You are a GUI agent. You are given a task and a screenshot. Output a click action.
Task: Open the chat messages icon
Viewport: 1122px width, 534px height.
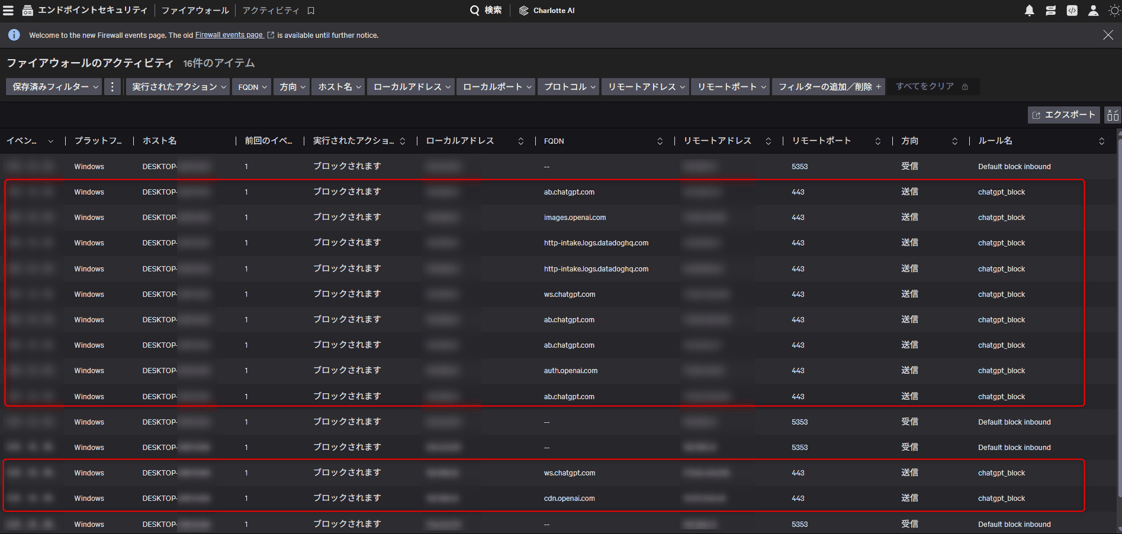point(1050,11)
